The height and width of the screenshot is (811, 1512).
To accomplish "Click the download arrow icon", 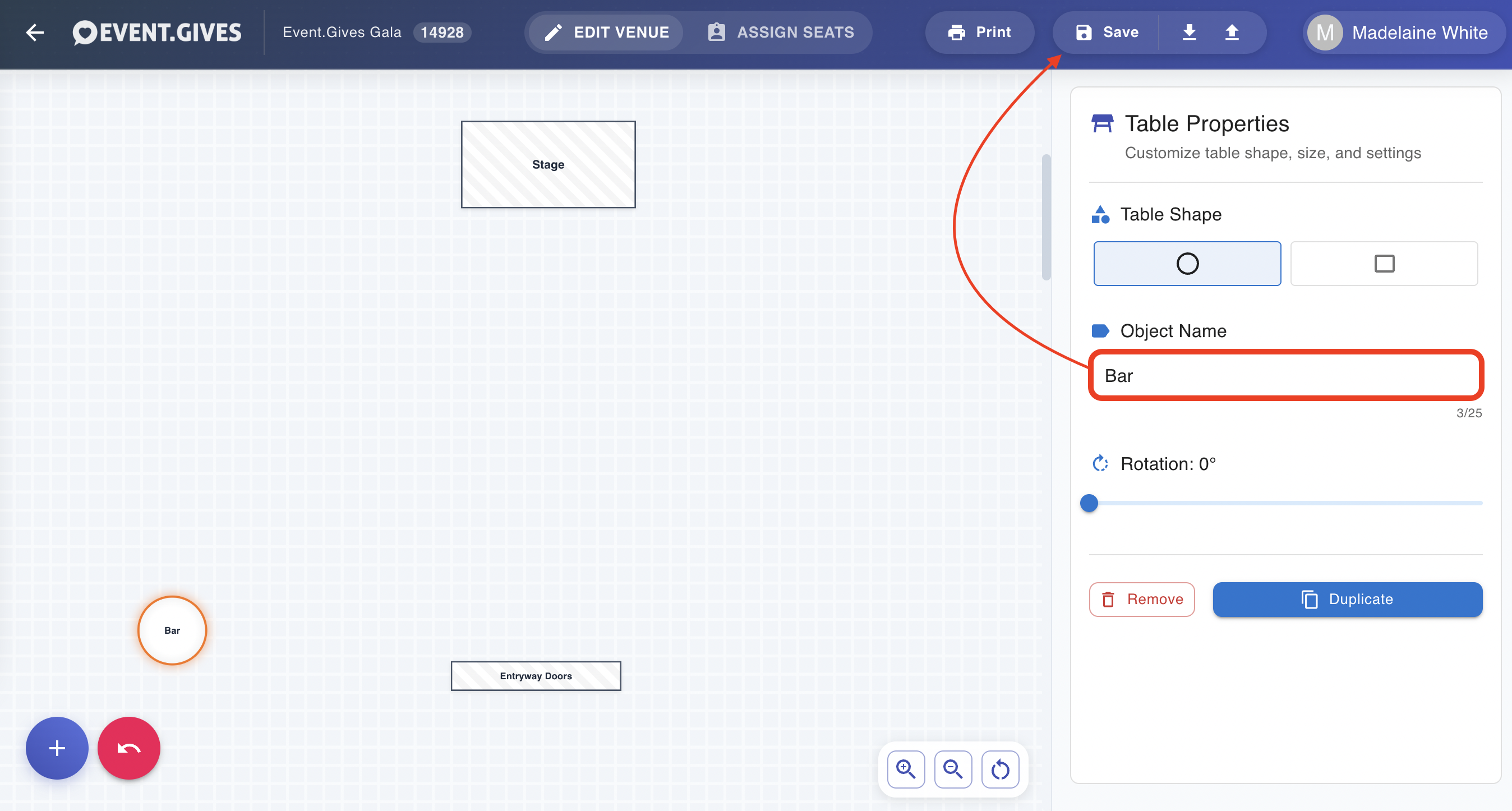I will (1189, 33).
